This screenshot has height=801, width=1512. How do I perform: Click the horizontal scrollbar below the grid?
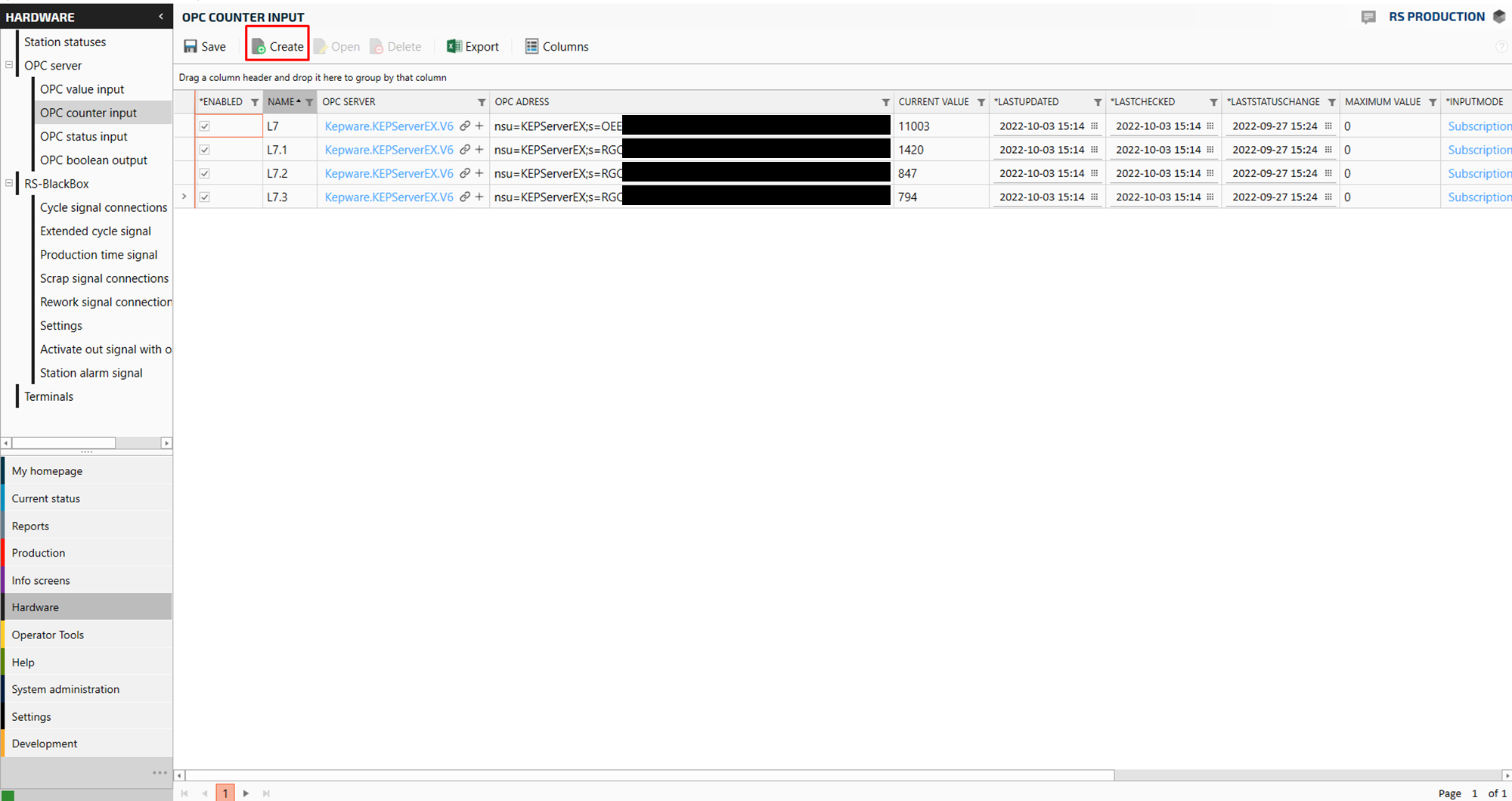tap(650, 775)
